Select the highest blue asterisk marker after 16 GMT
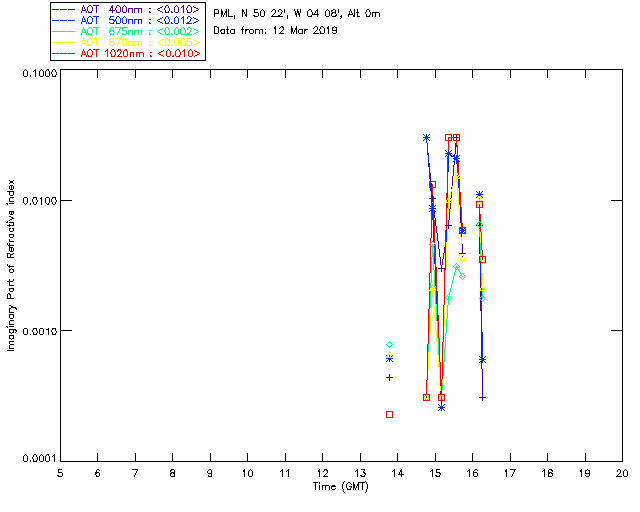This screenshot has width=640, height=512. coord(480,194)
